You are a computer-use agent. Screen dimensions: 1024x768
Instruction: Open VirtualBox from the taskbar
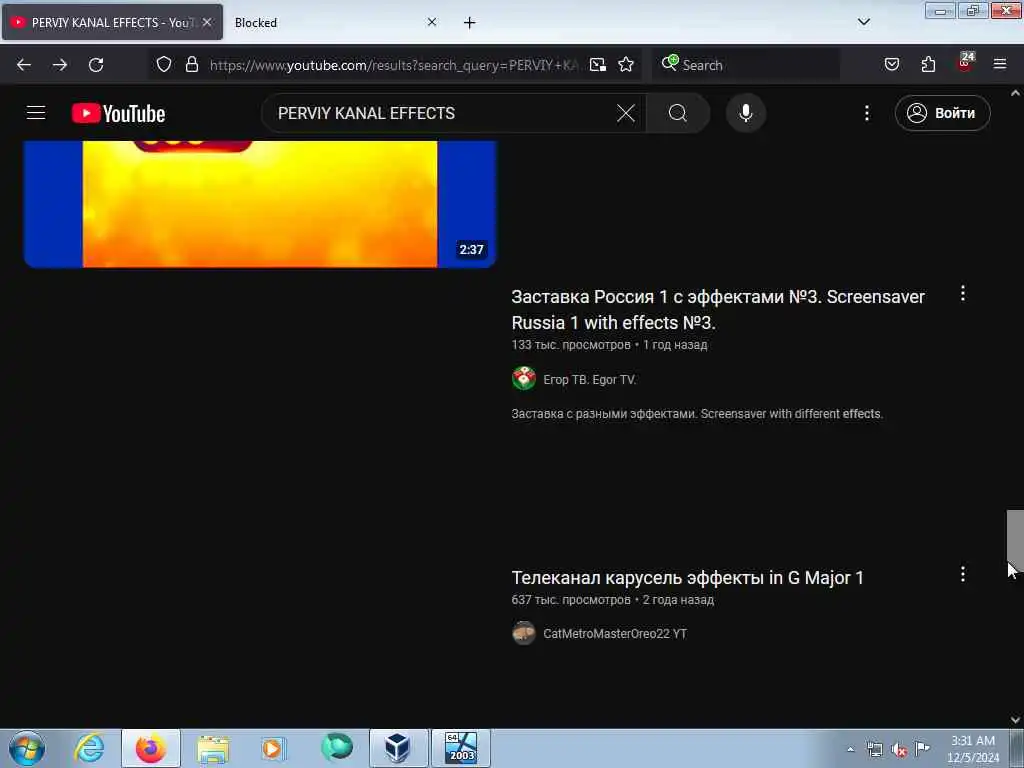coord(397,748)
